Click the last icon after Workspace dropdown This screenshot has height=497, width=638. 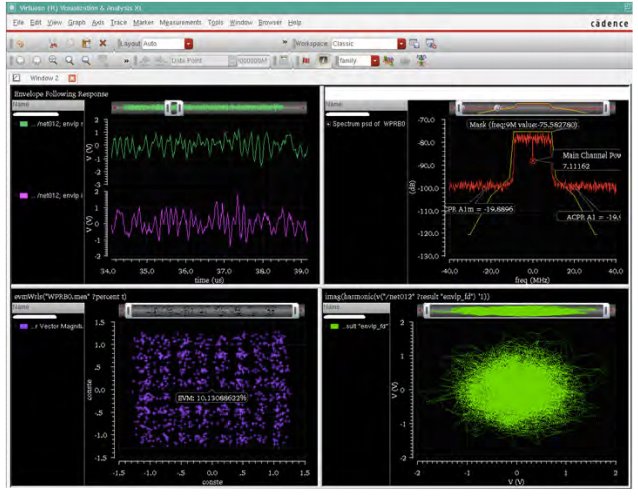431,44
